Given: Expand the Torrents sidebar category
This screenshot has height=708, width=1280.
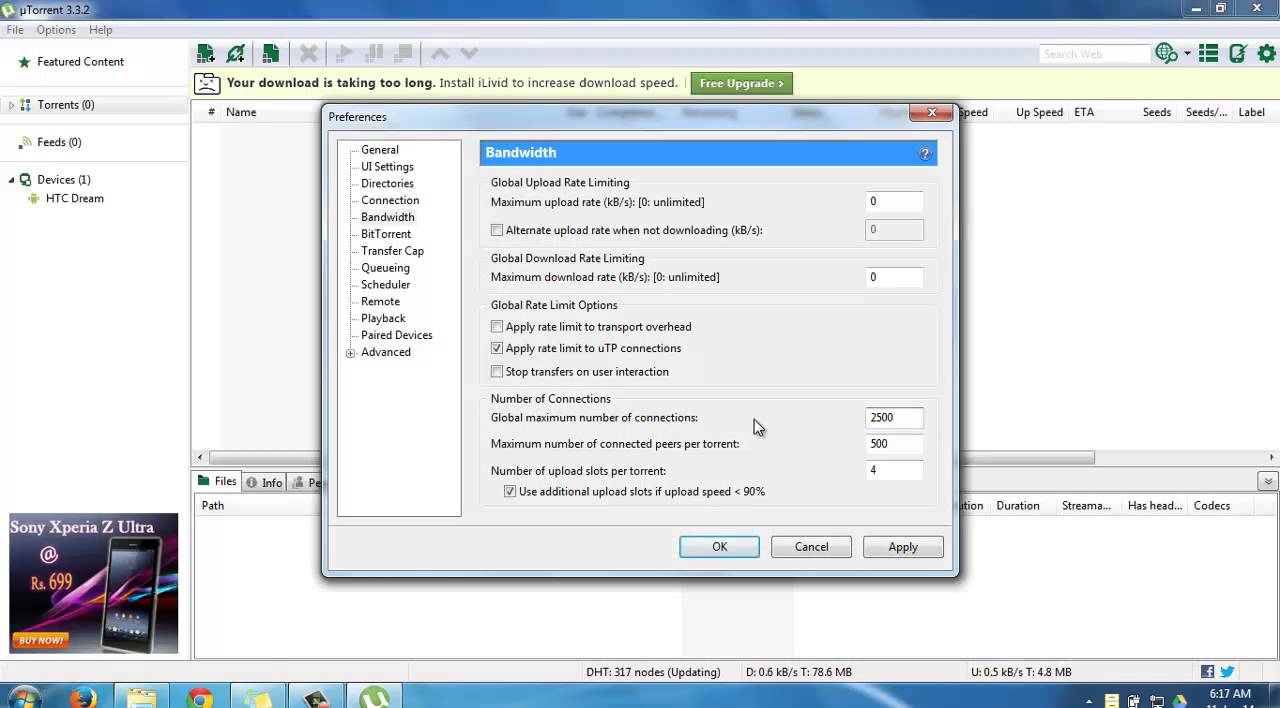Looking at the screenshot, I should click(x=11, y=105).
